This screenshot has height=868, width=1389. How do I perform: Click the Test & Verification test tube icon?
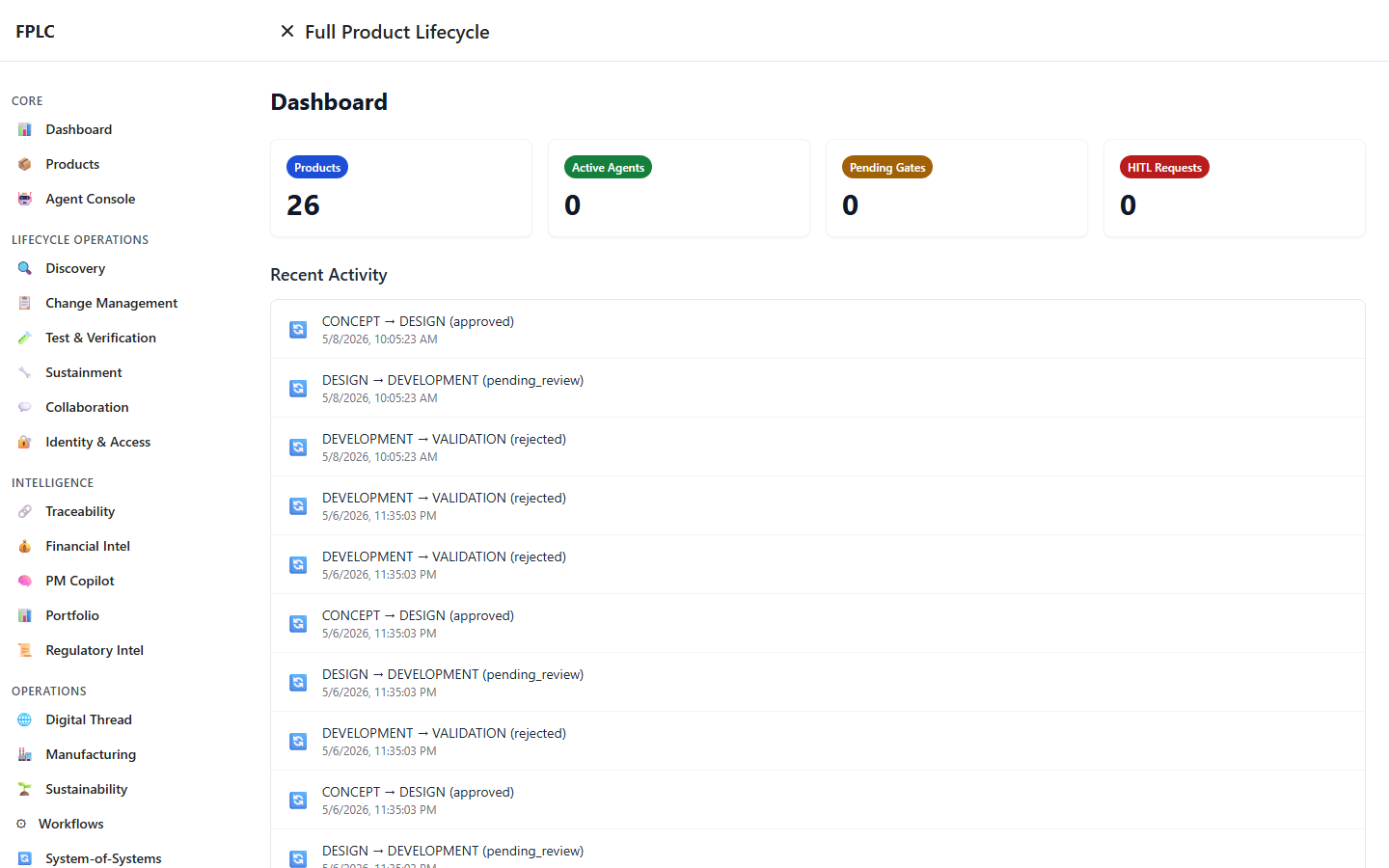tap(25, 338)
